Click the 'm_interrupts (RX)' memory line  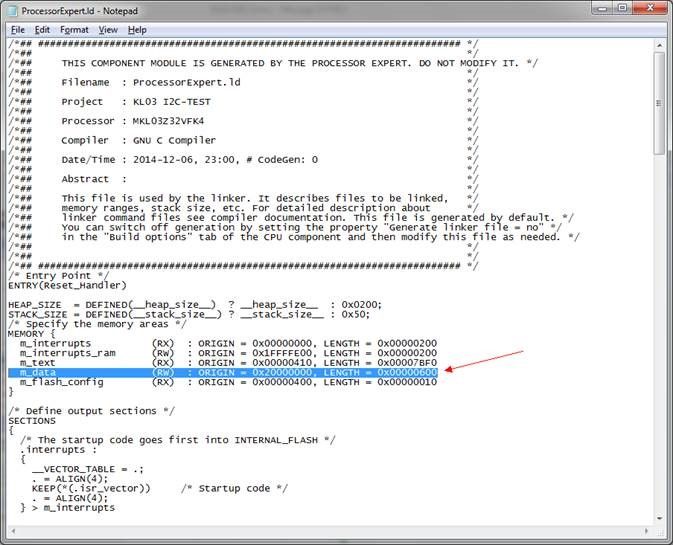(x=228, y=343)
